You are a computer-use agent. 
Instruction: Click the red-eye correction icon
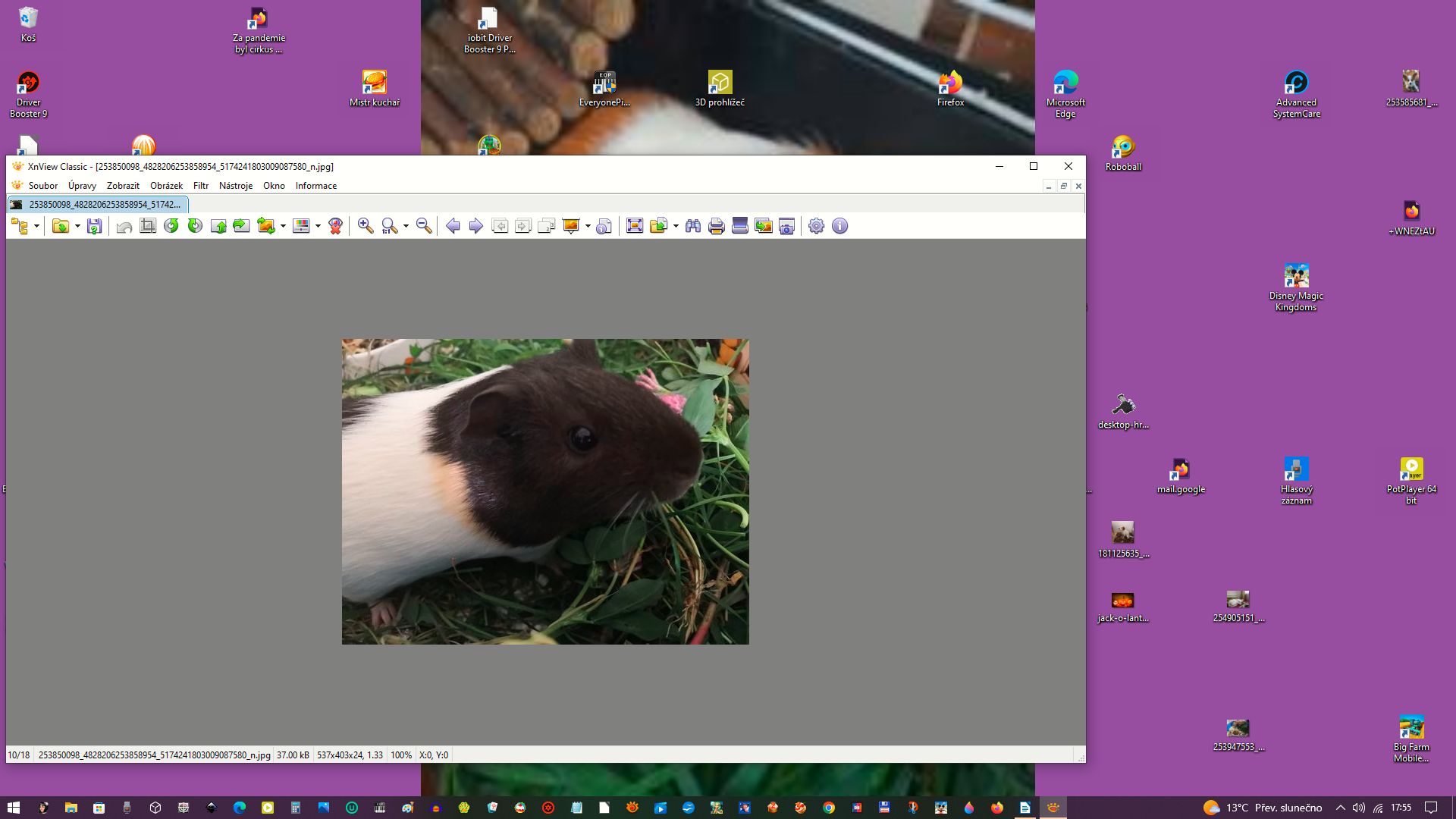336,226
